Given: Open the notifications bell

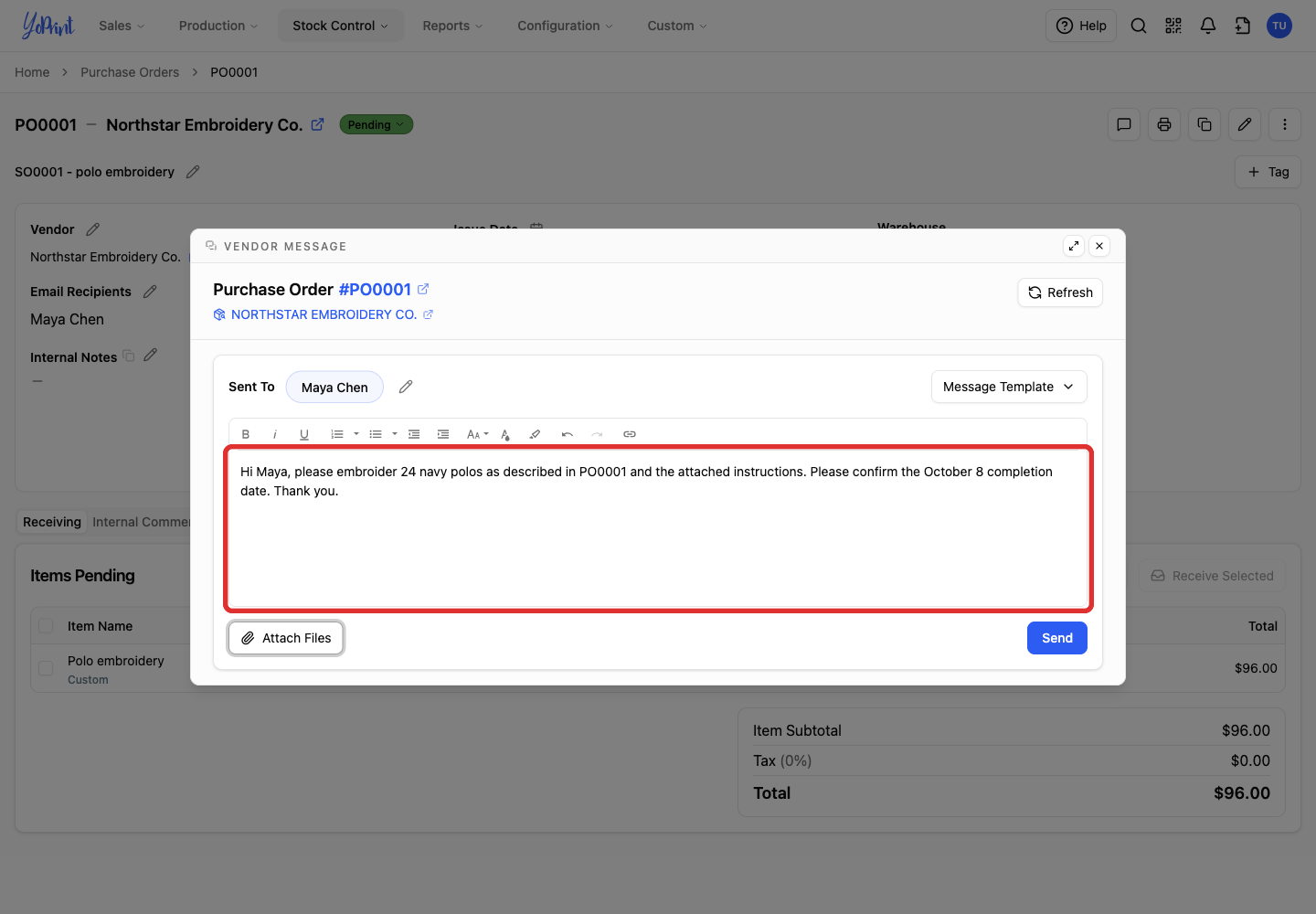Looking at the screenshot, I should point(1208,26).
